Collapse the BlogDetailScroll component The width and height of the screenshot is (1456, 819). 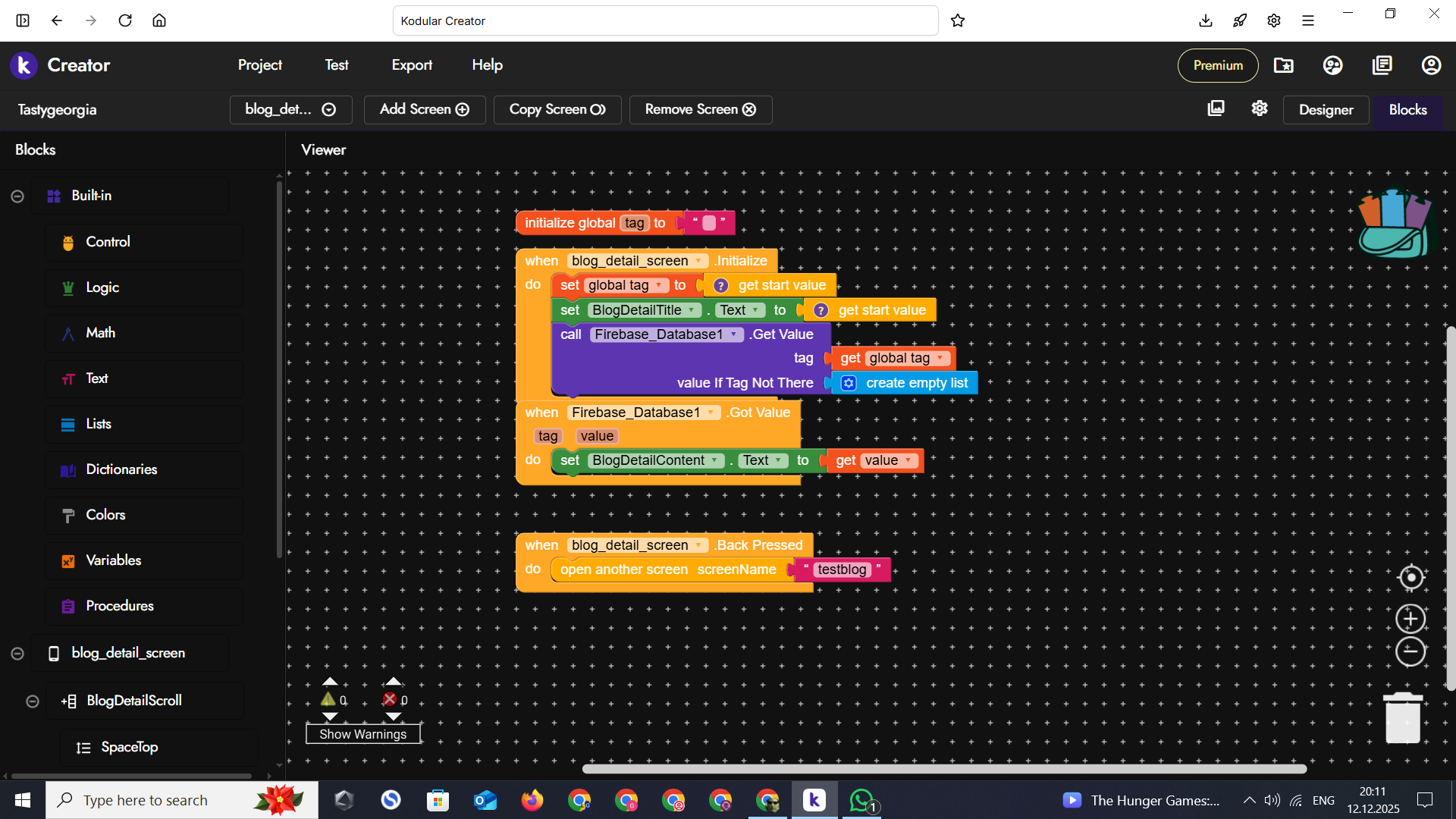click(33, 701)
